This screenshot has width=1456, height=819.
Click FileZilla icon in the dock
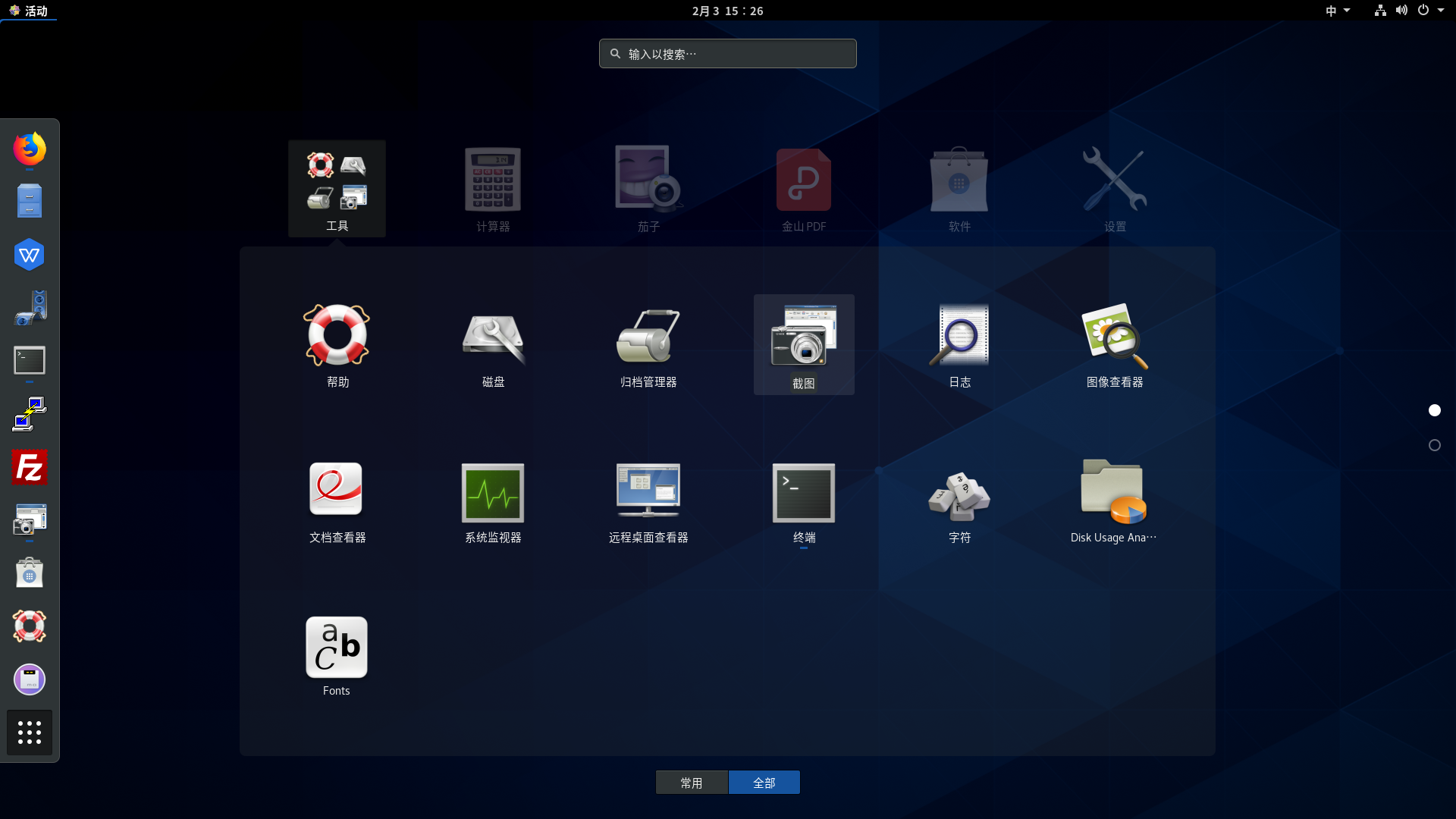(x=30, y=467)
